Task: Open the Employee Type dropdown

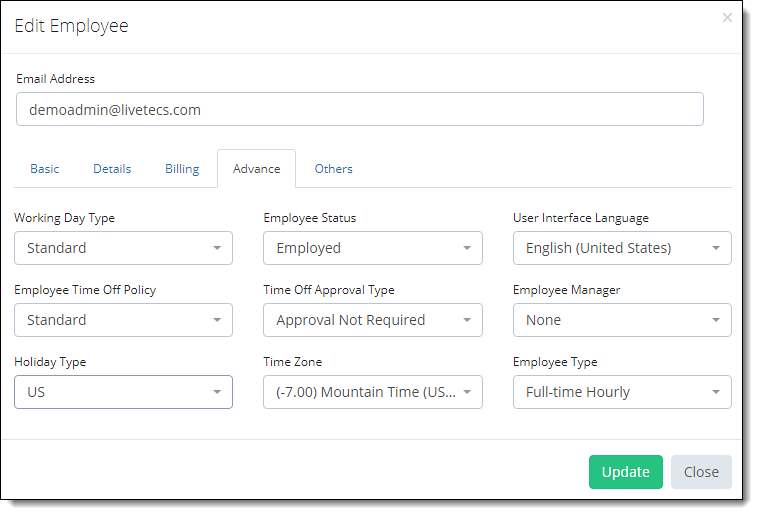Action: click(x=622, y=392)
